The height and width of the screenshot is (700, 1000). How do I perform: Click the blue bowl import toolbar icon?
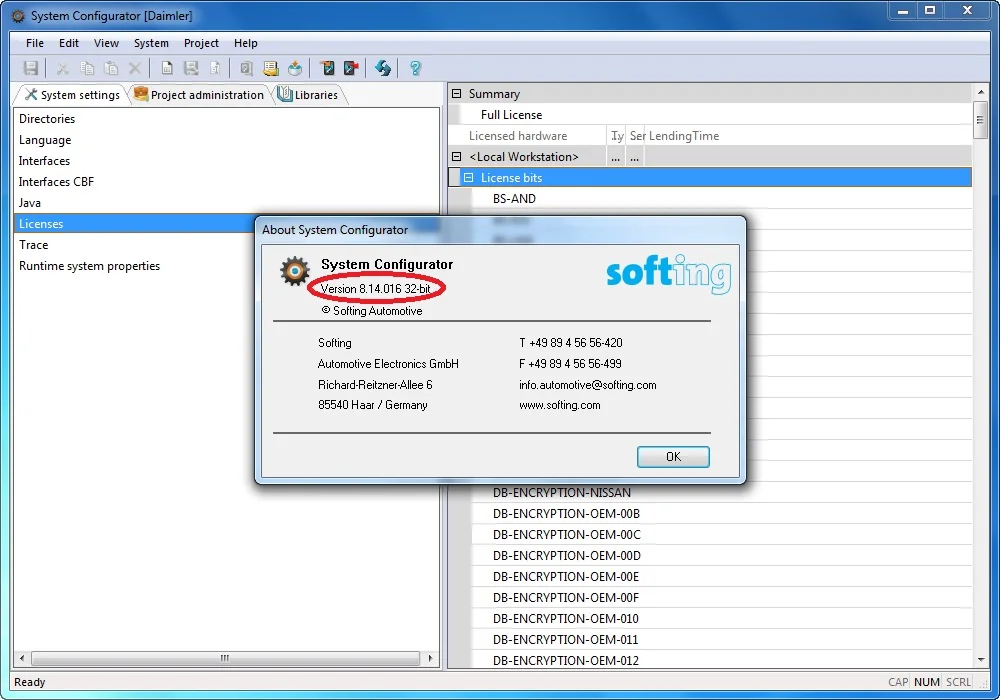295,68
